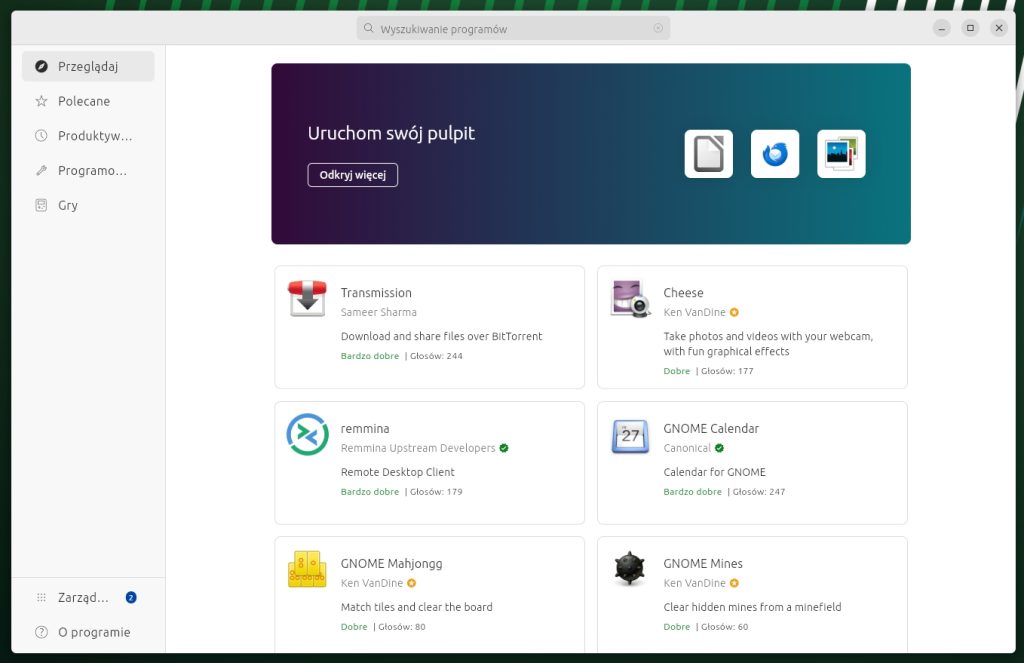Screen dimensions: 1024x663
Task: Focus the Wyszukiwanie programów search field
Action: point(510,29)
